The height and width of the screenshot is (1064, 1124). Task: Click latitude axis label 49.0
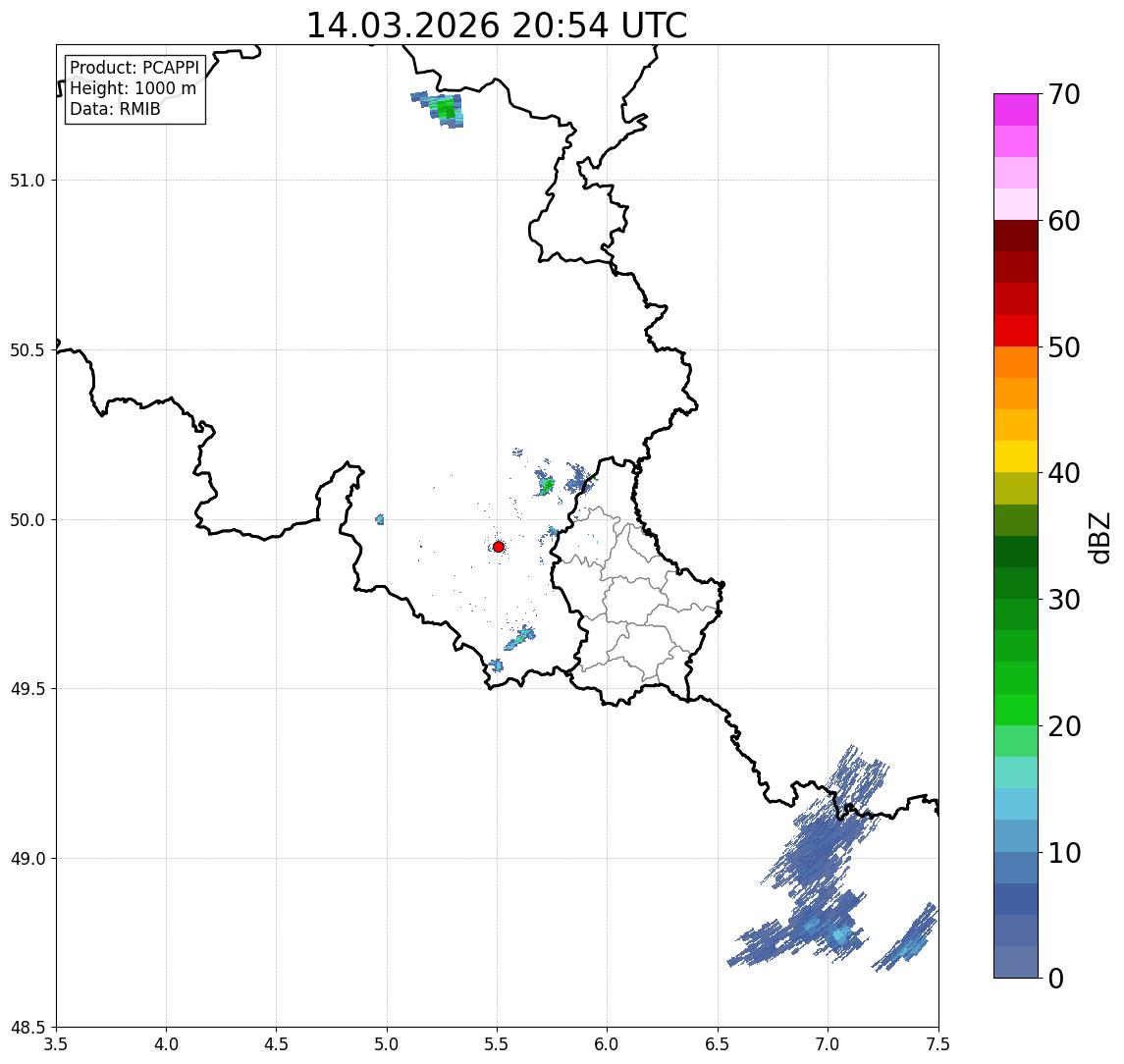(27, 858)
